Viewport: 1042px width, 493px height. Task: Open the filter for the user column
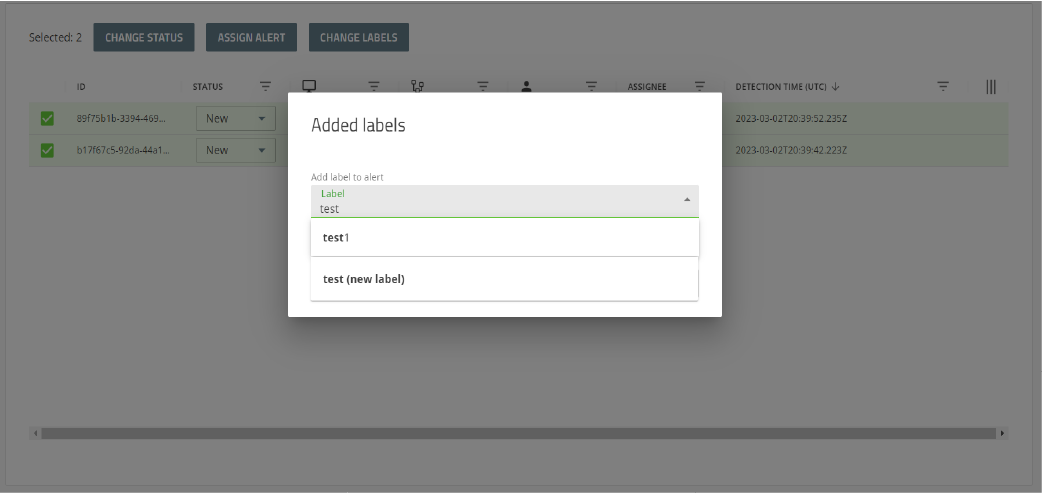coord(591,86)
